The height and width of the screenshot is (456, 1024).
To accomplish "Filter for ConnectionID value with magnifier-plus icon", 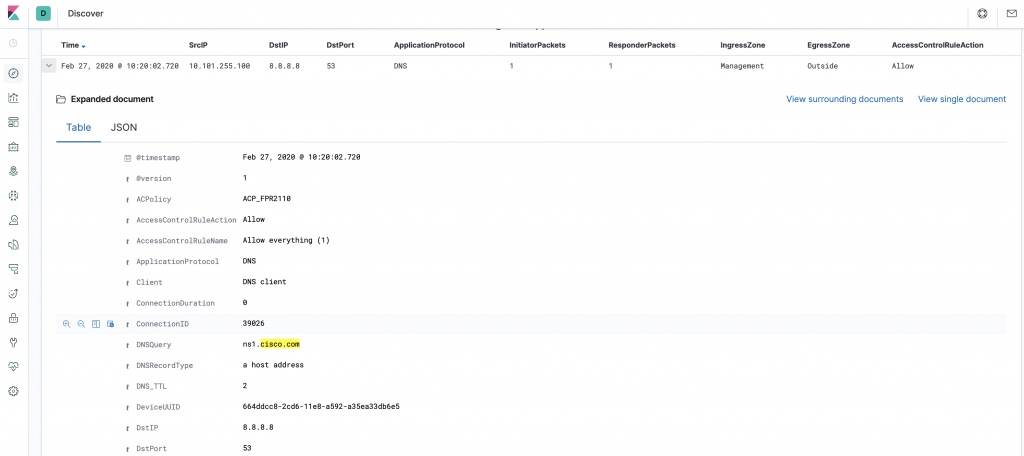I will tap(66, 324).
